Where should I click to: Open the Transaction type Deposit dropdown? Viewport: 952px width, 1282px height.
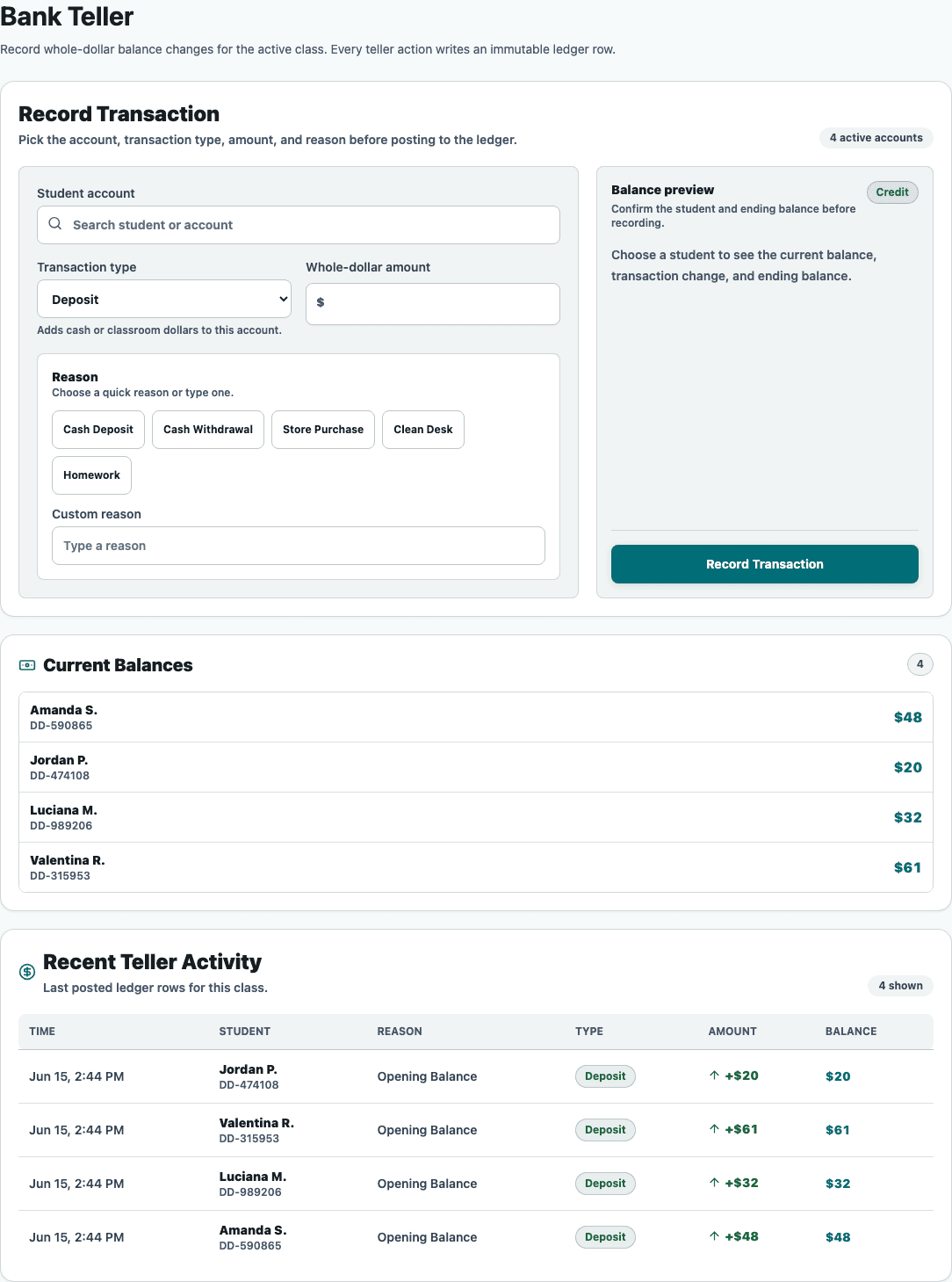[164, 300]
